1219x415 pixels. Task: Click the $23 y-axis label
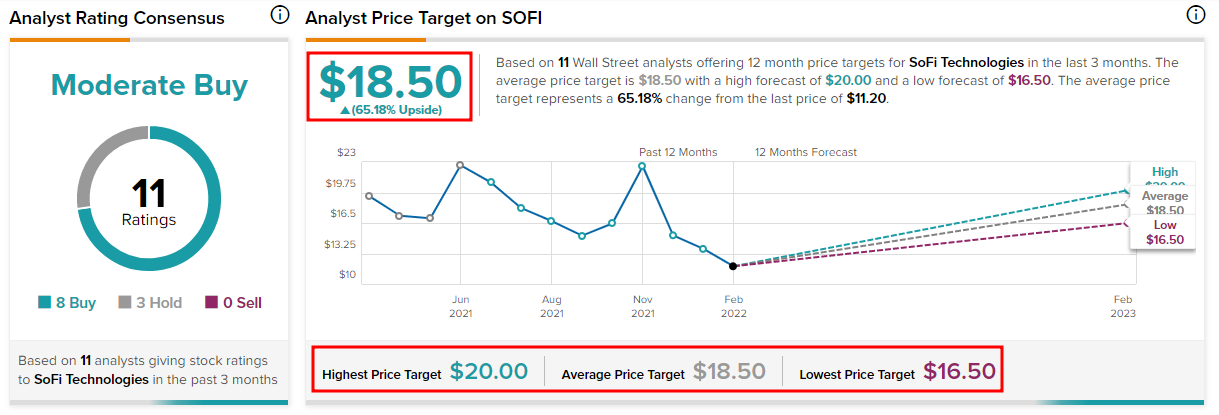tap(346, 152)
